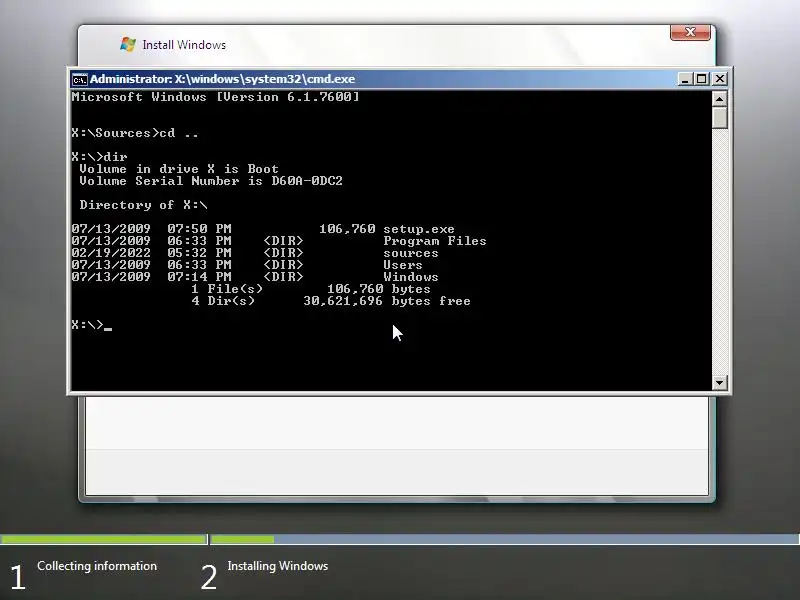Click the date '02/19/2022' in listing
This screenshot has width=800, height=600.
point(111,253)
